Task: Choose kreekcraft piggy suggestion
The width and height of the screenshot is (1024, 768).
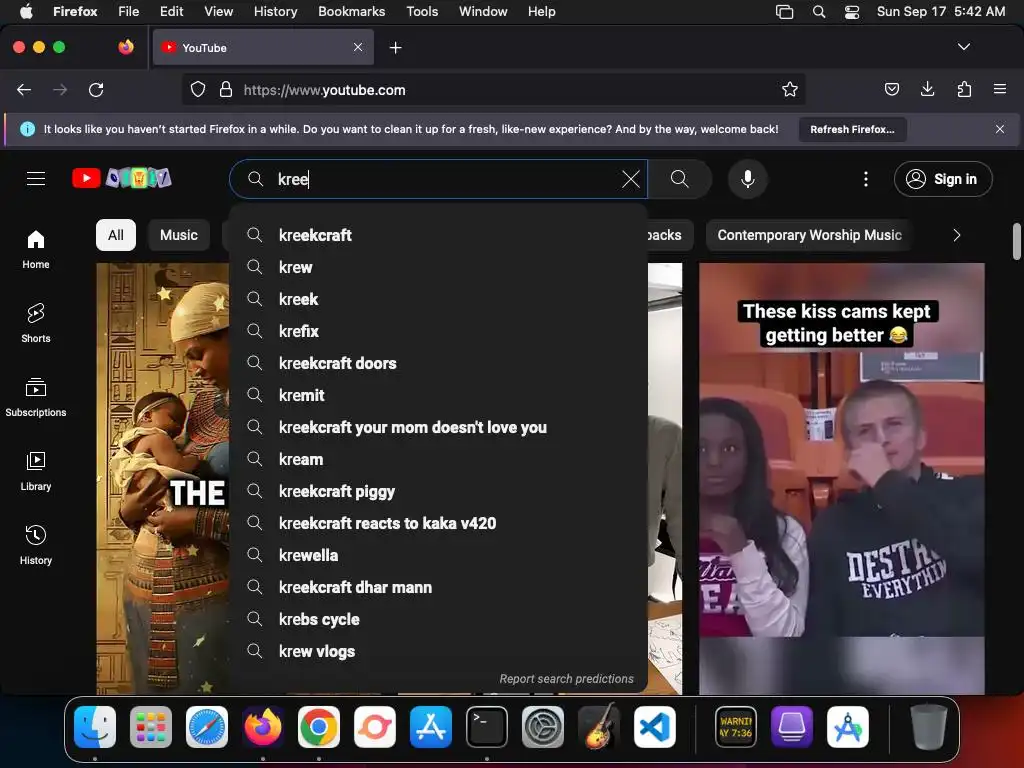Action: (438, 491)
